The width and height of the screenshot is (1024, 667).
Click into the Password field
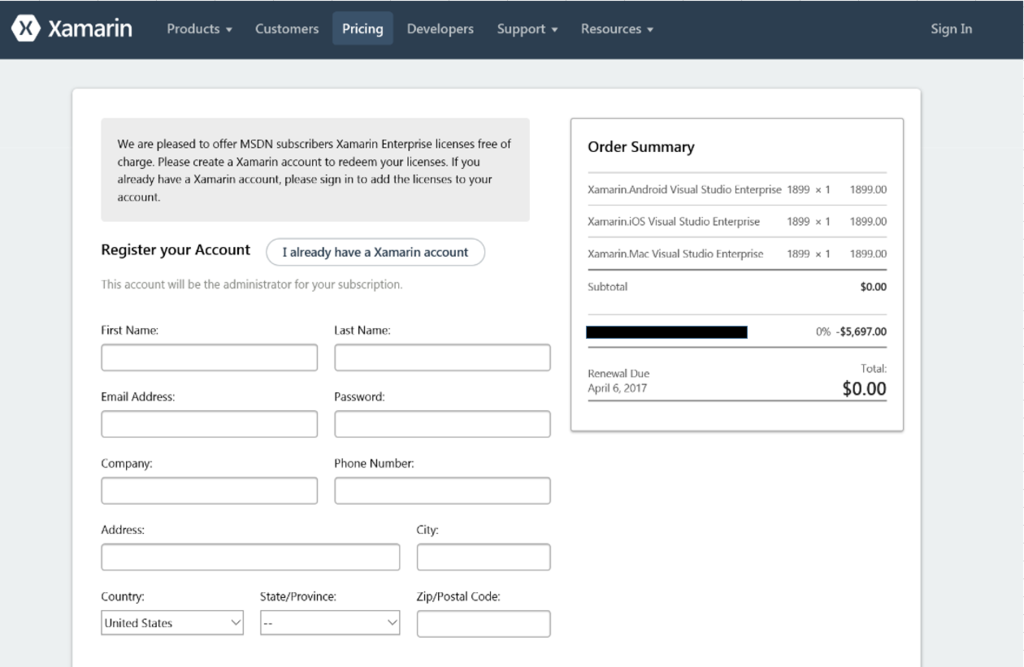442,425
